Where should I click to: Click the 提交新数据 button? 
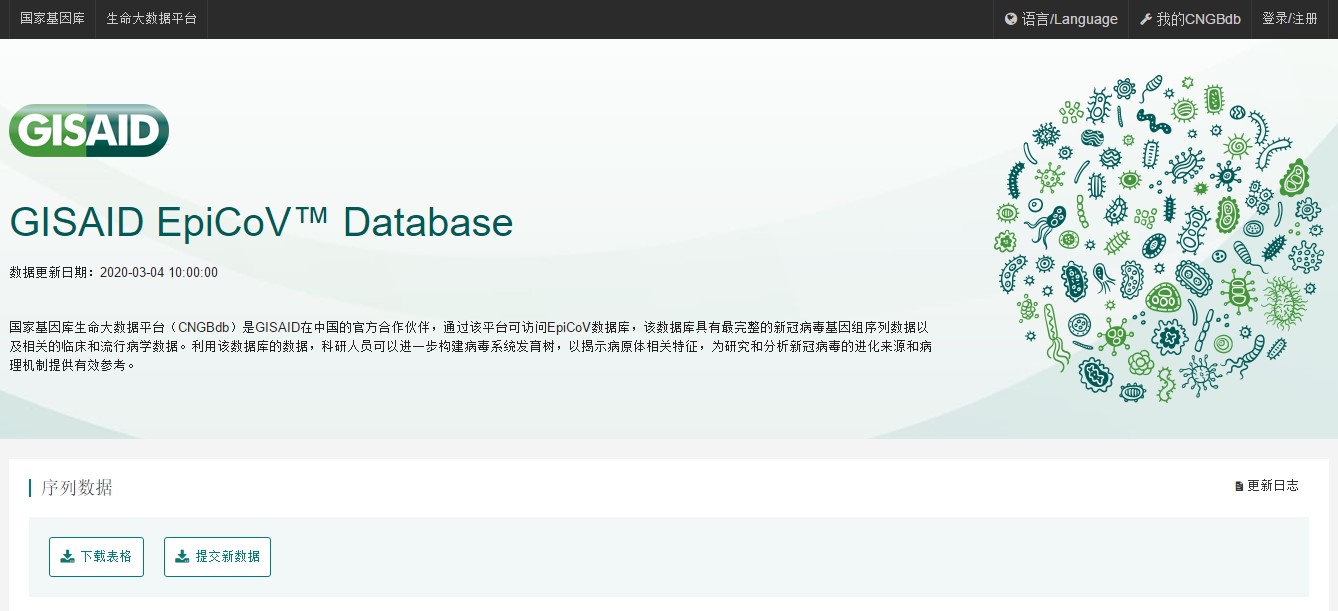coord(217,557)
